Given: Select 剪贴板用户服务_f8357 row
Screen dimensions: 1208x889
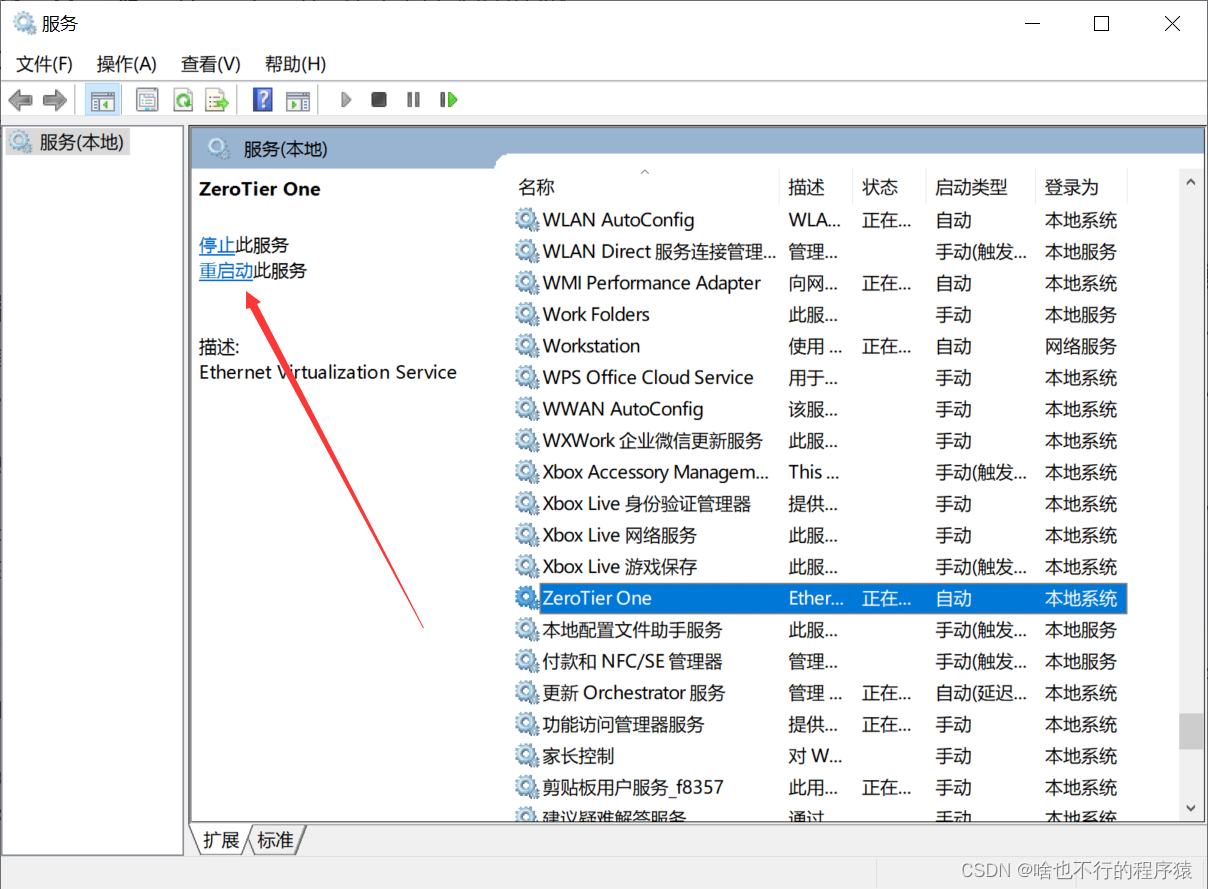Looking at the screenshot, I should click(x=820, y=787).
